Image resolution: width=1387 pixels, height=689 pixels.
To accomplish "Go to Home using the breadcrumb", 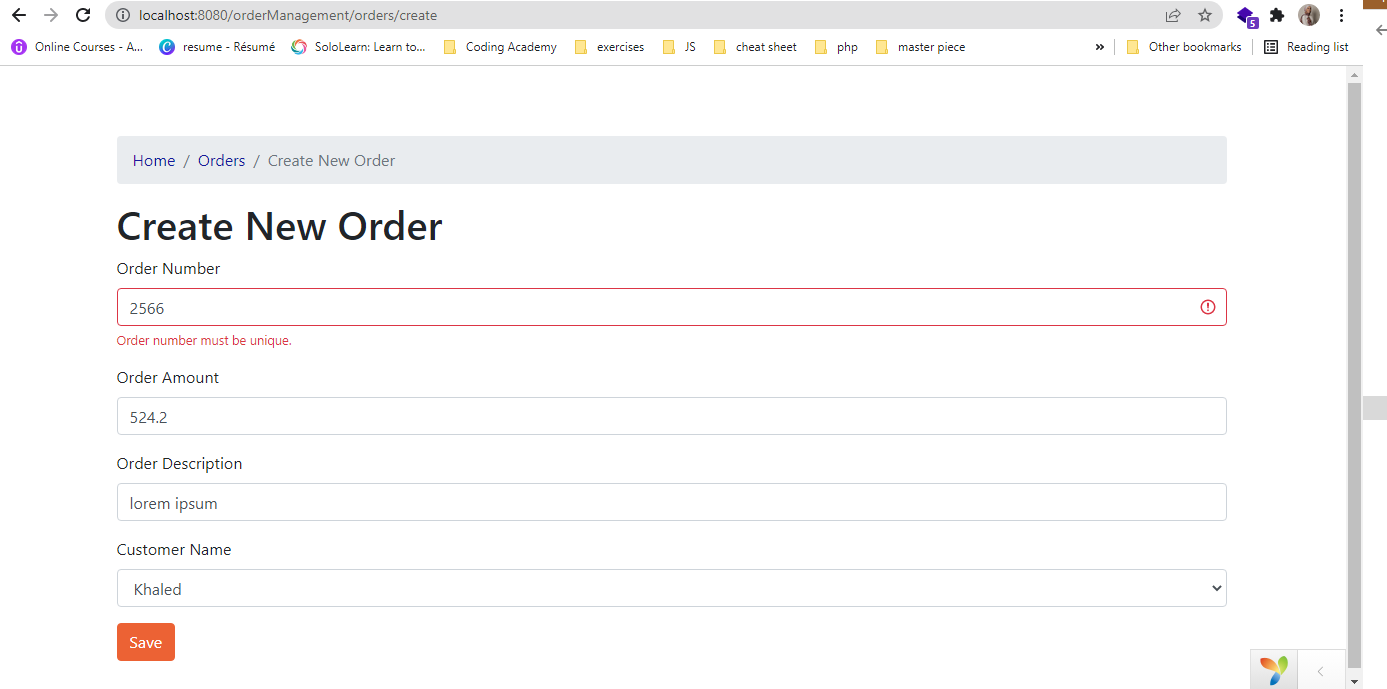I will point(153,160).
